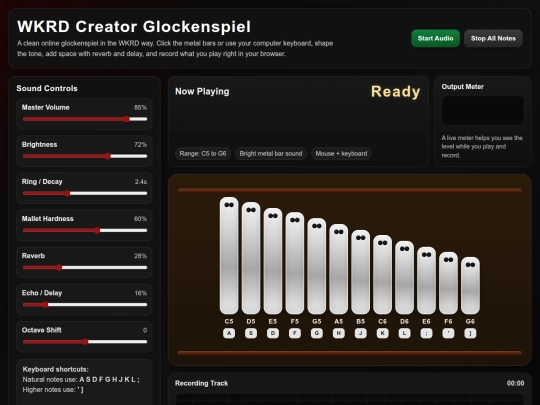Image resolution: width=540 pixels, height=405 pixels.
Task: Click the 2.4s Ring / Decay value
Action: (x=141, y=182)
